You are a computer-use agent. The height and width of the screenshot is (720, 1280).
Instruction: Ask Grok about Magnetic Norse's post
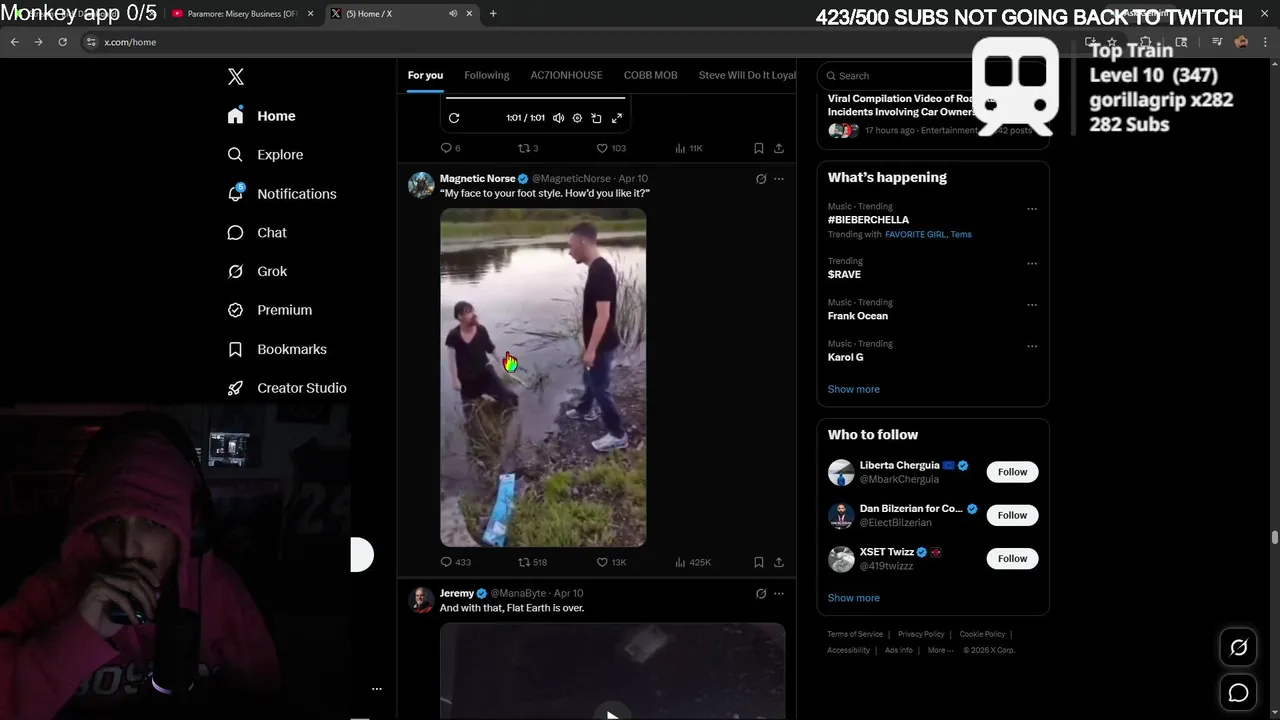(761, 179)
